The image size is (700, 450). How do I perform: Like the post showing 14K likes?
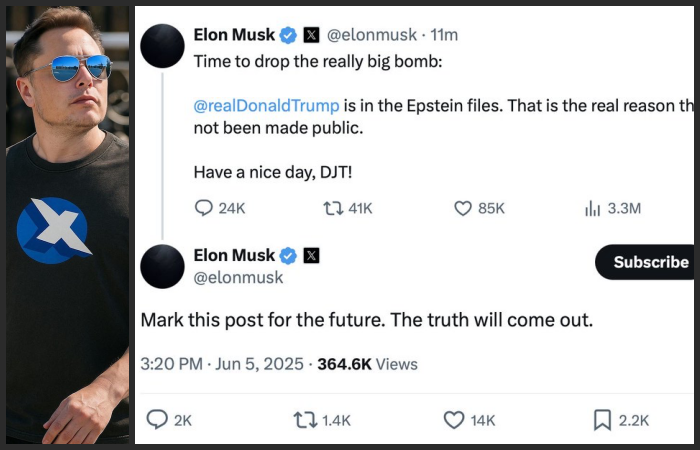tap(454, 420)
